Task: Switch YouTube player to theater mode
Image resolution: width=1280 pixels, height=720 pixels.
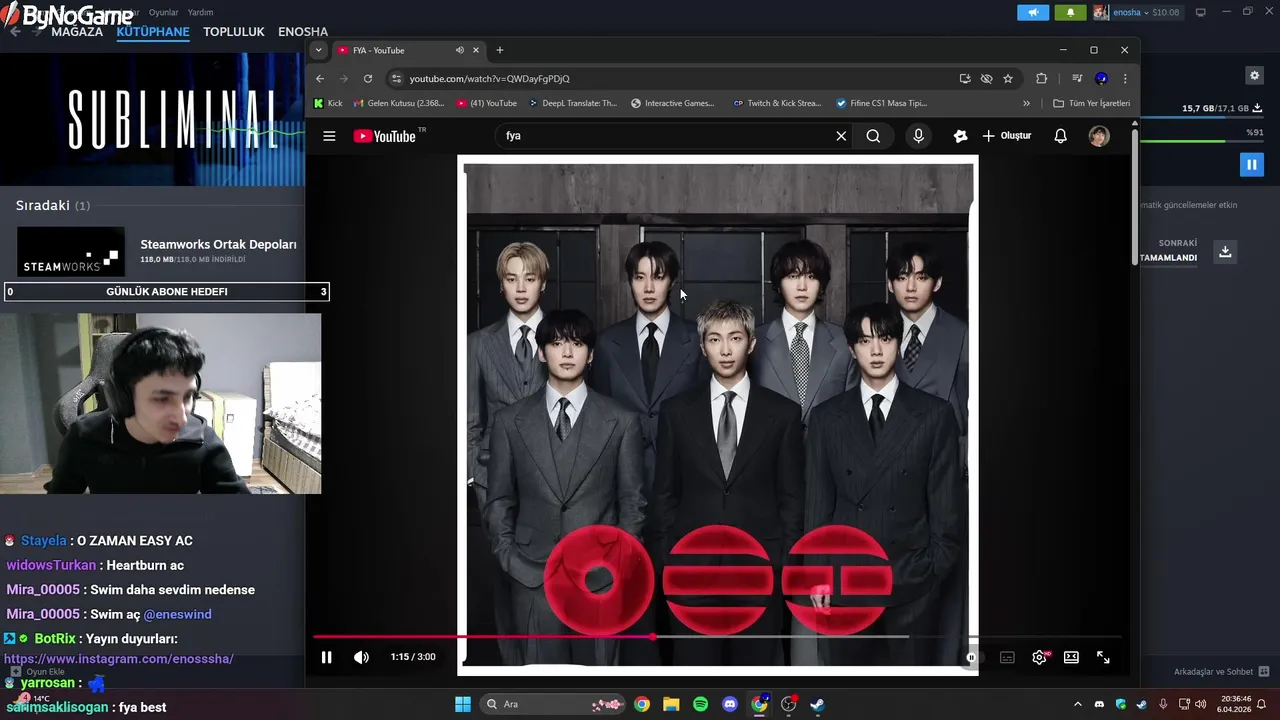Action: point(1071,657)
